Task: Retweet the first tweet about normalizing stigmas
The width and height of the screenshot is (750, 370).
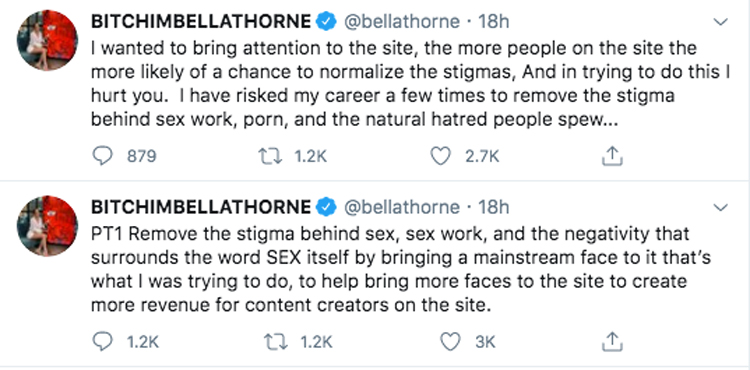Action: pos(270,156)
